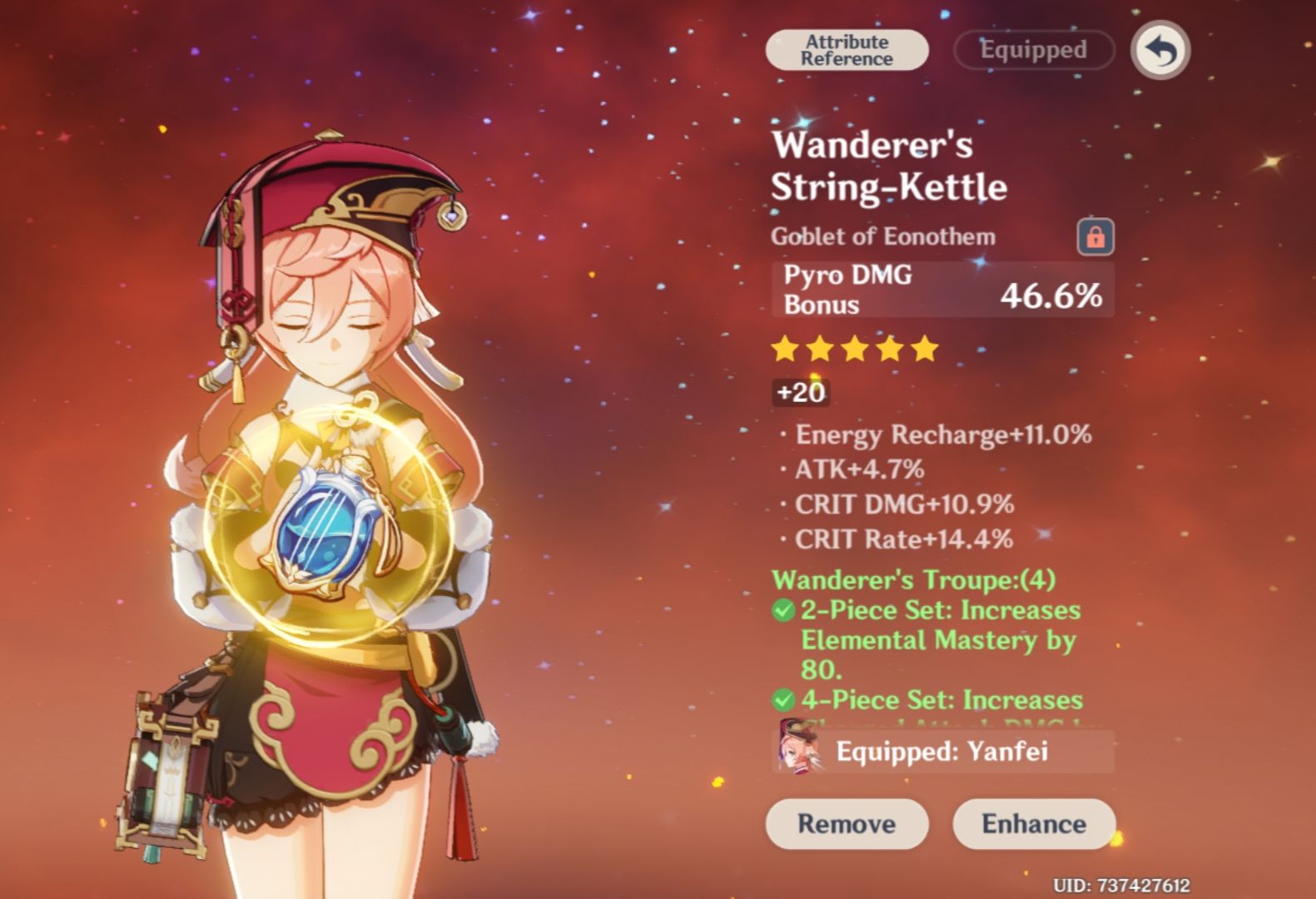Click the Equipped: Yanfei bar

[943, 752]
